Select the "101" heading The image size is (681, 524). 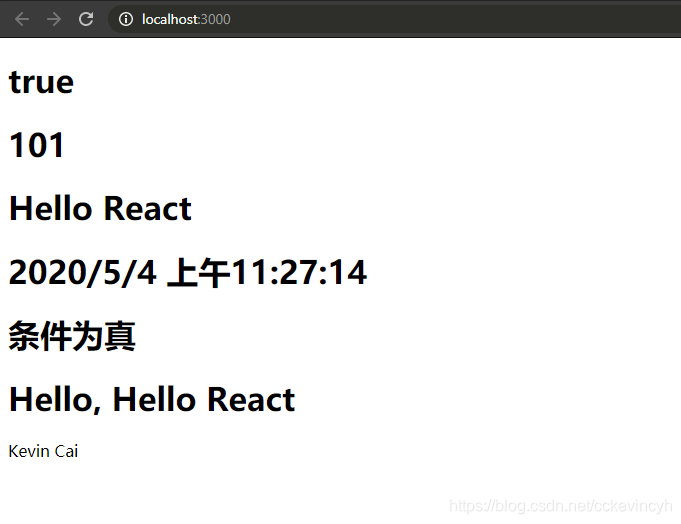tap(37, 145)
